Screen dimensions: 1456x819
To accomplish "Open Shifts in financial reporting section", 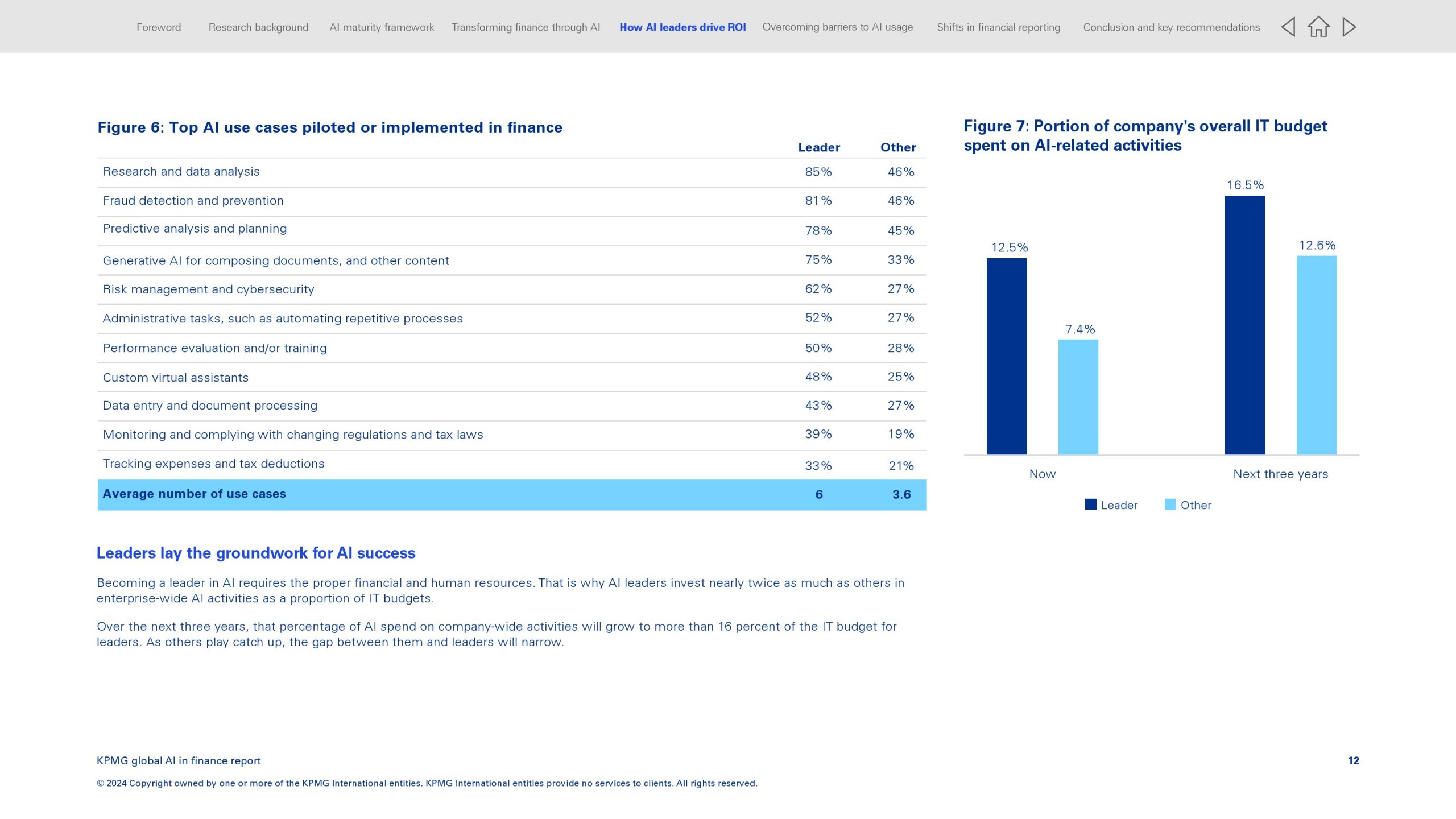I will pos(998,27).
